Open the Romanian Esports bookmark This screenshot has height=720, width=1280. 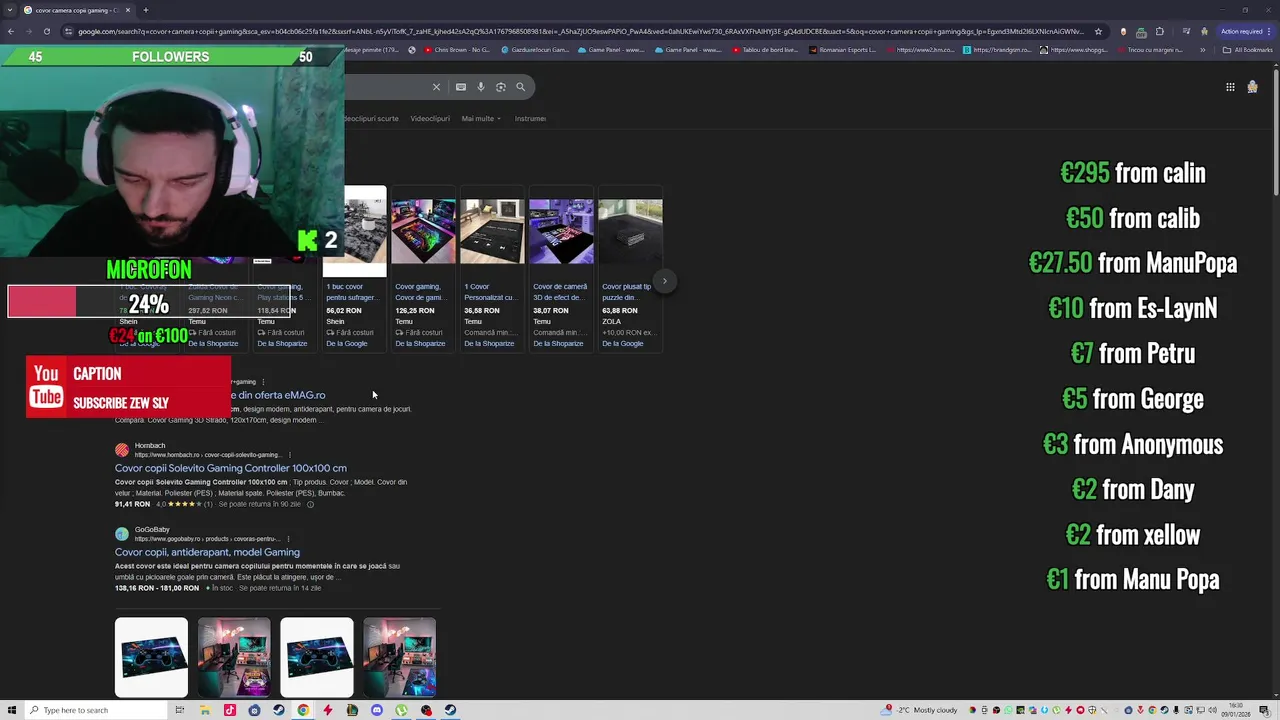[x=843, y=50]
